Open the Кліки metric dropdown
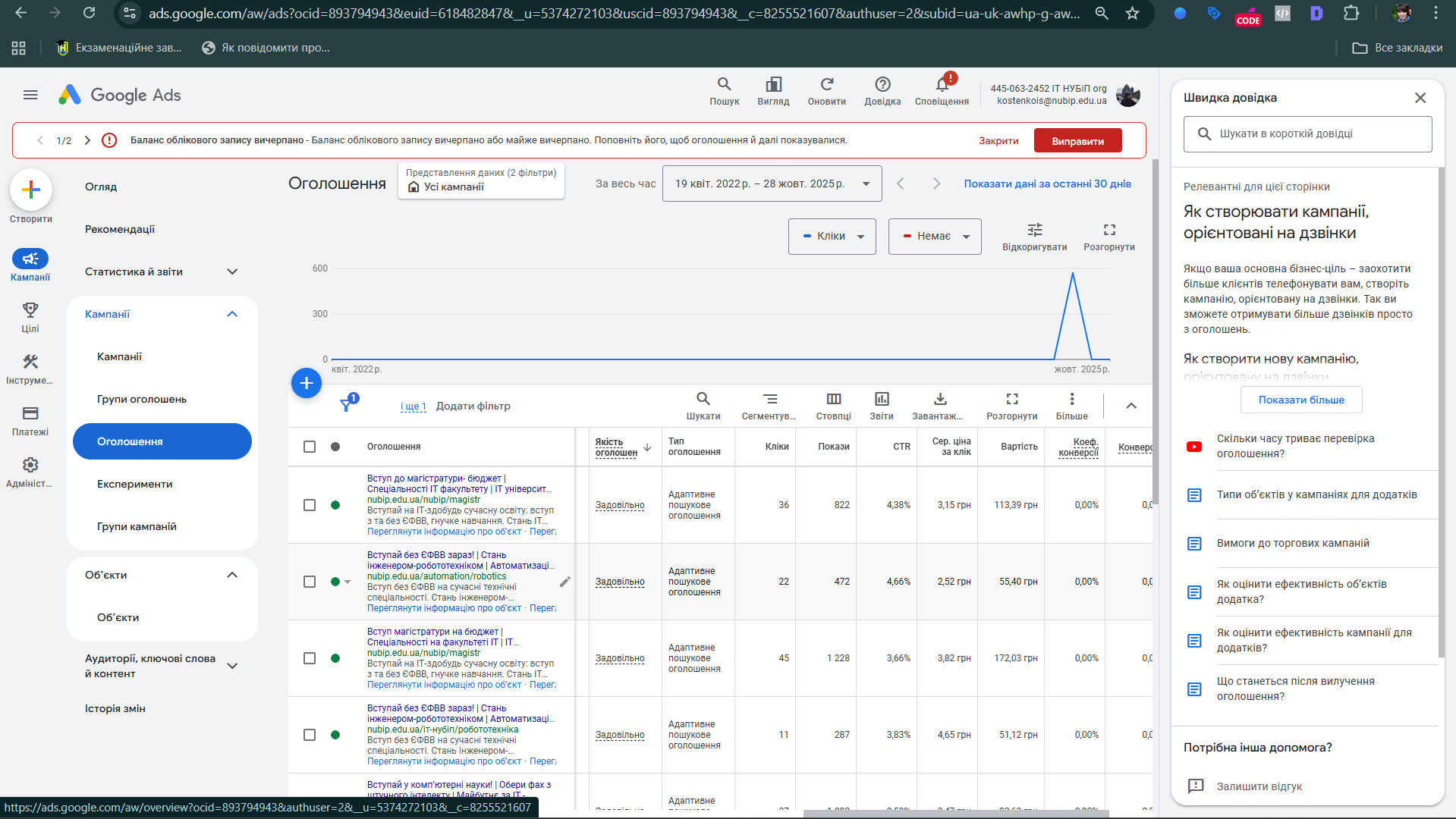This screenshot has width=1456, height=819. click(832, 237)
